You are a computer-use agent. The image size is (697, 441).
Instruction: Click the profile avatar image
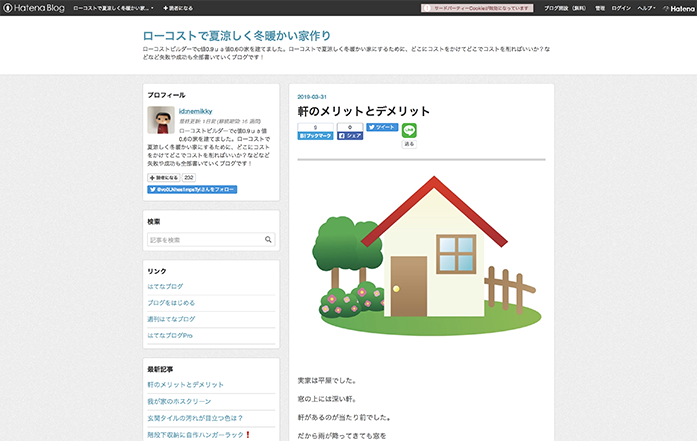[161, 120]
